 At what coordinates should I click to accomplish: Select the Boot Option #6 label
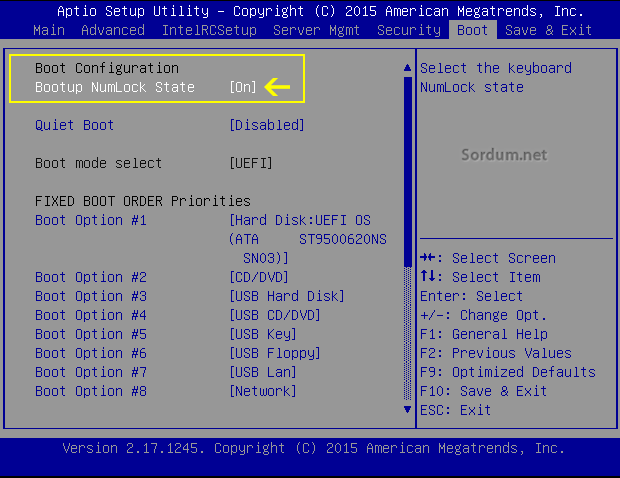(91, 353)
